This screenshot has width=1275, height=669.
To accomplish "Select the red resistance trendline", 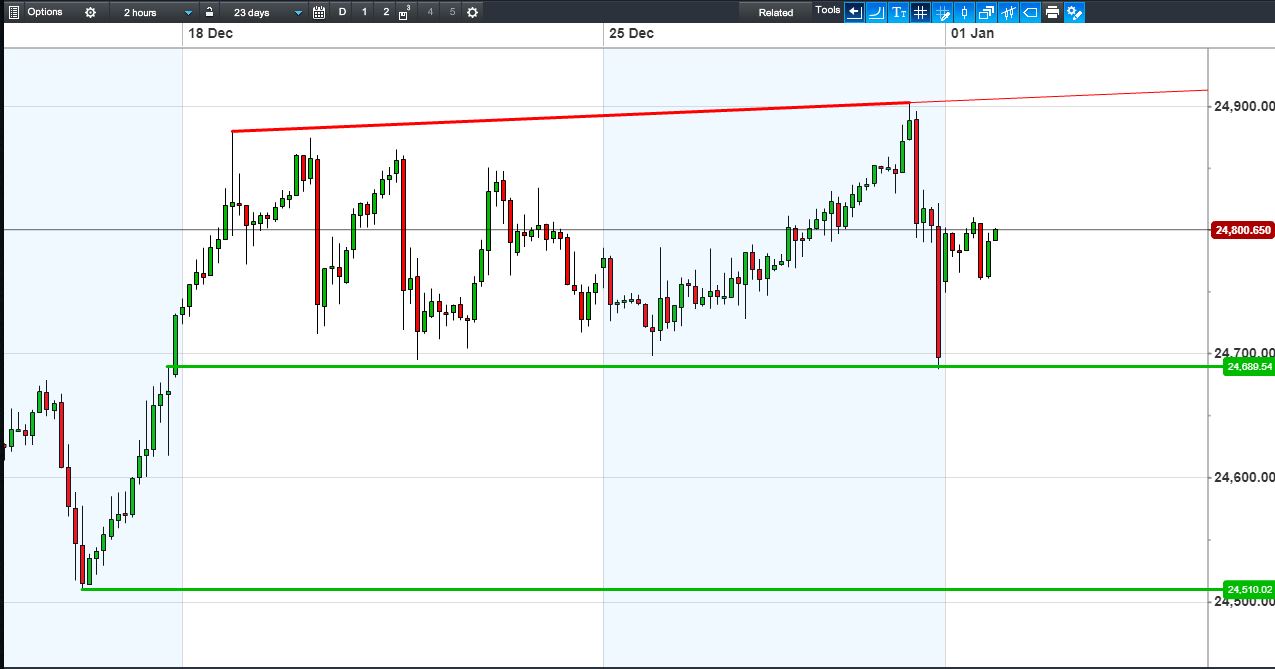I will tap(570, 116).
